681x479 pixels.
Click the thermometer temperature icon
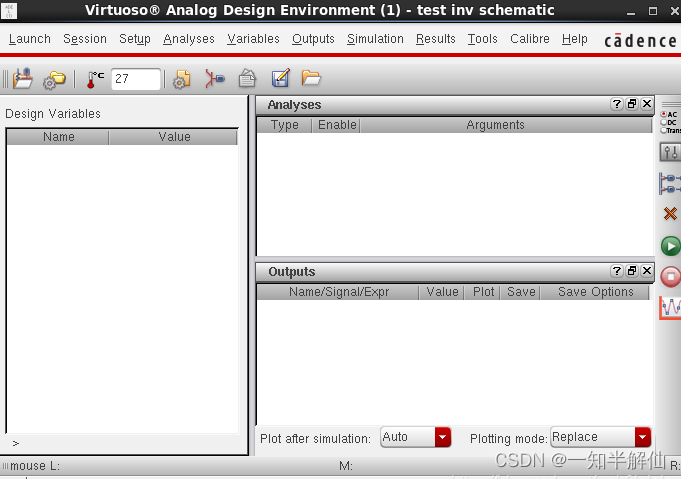(95, 79)
